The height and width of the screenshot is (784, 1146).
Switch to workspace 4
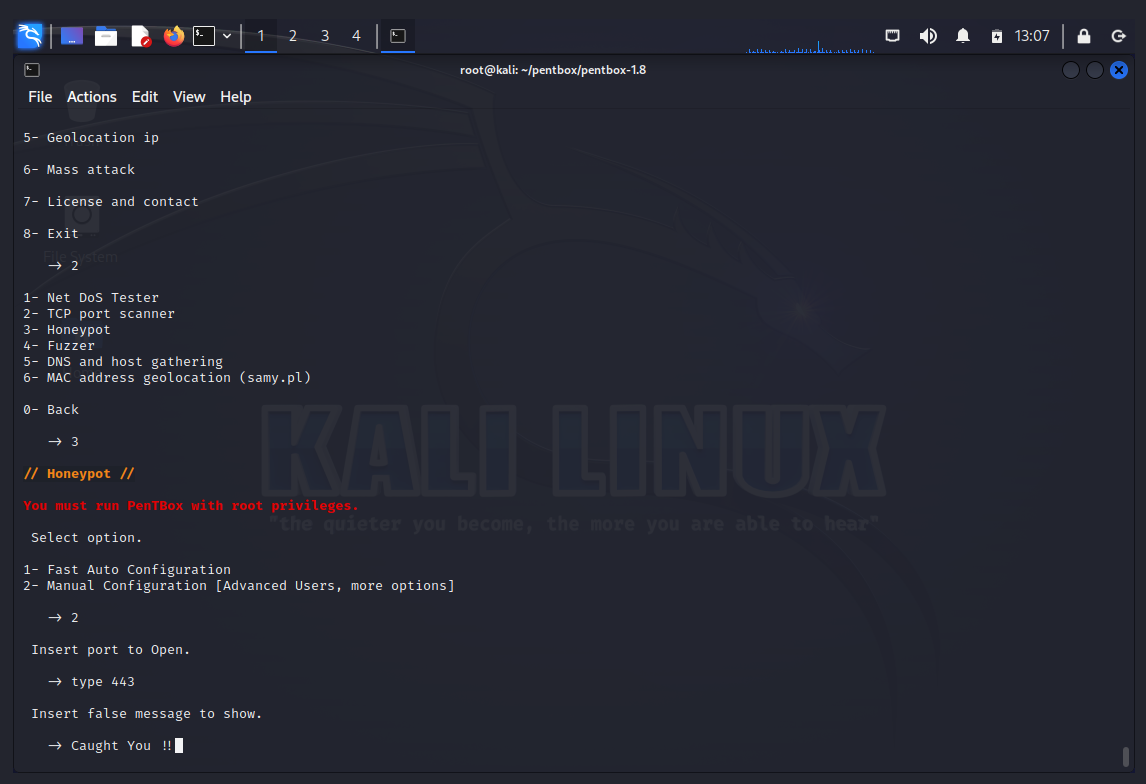pos(356,36)
